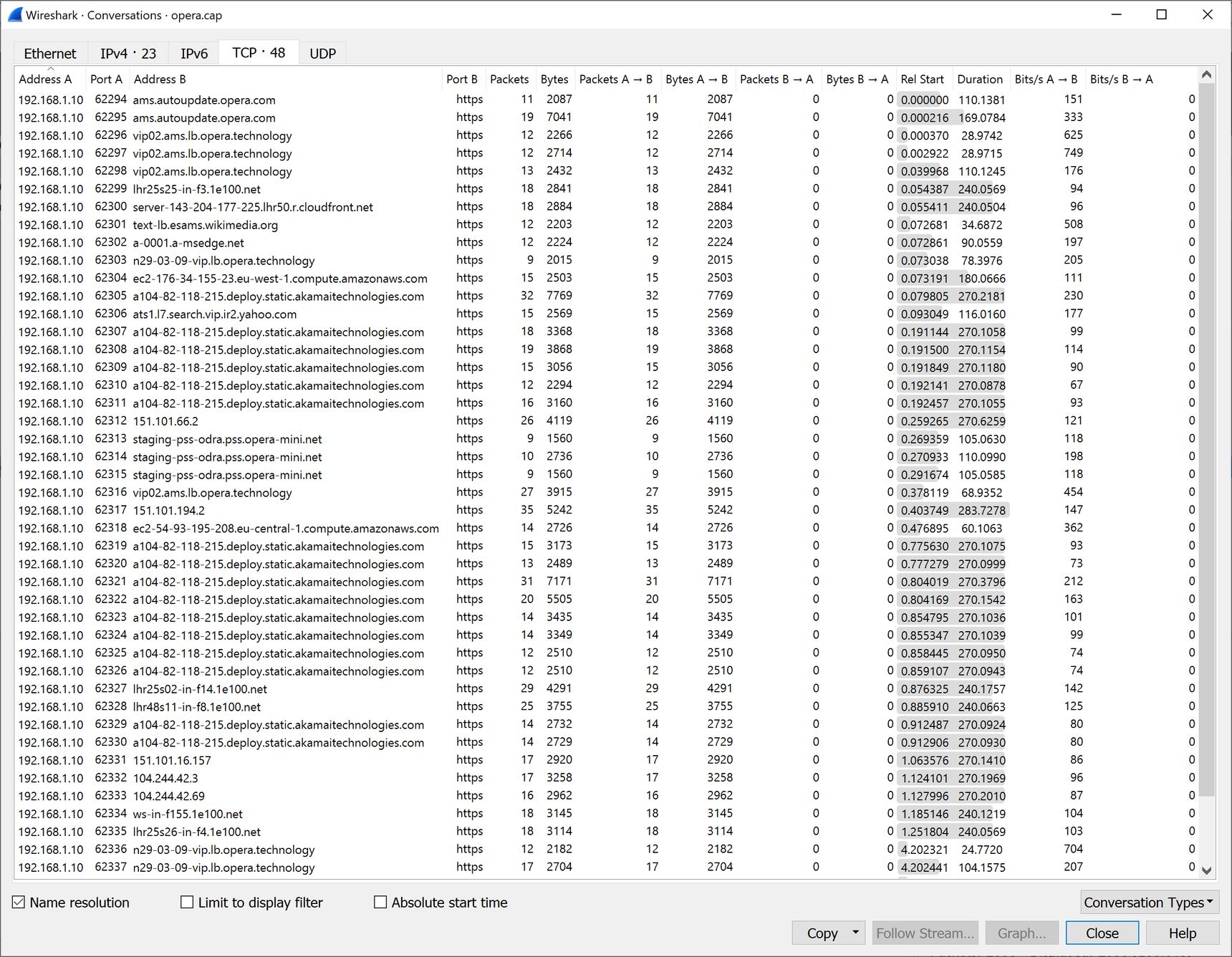The width and height of the screenshot is (1232, 957).
Task: Select the lhr25s02-in-f14.1e100.net row
Action: coord(606,688)
